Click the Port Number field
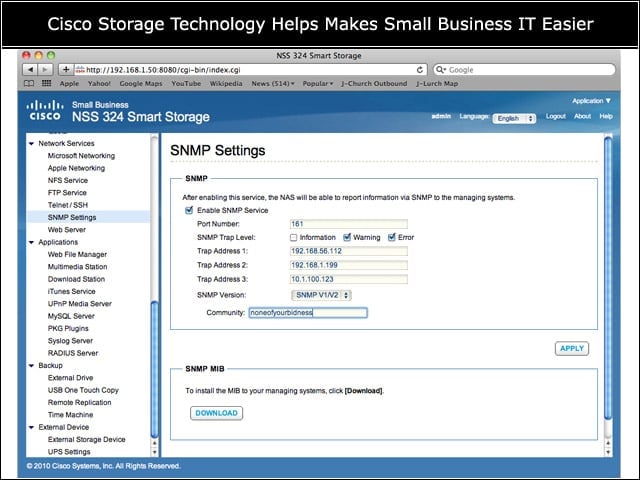 click(349, 224)
